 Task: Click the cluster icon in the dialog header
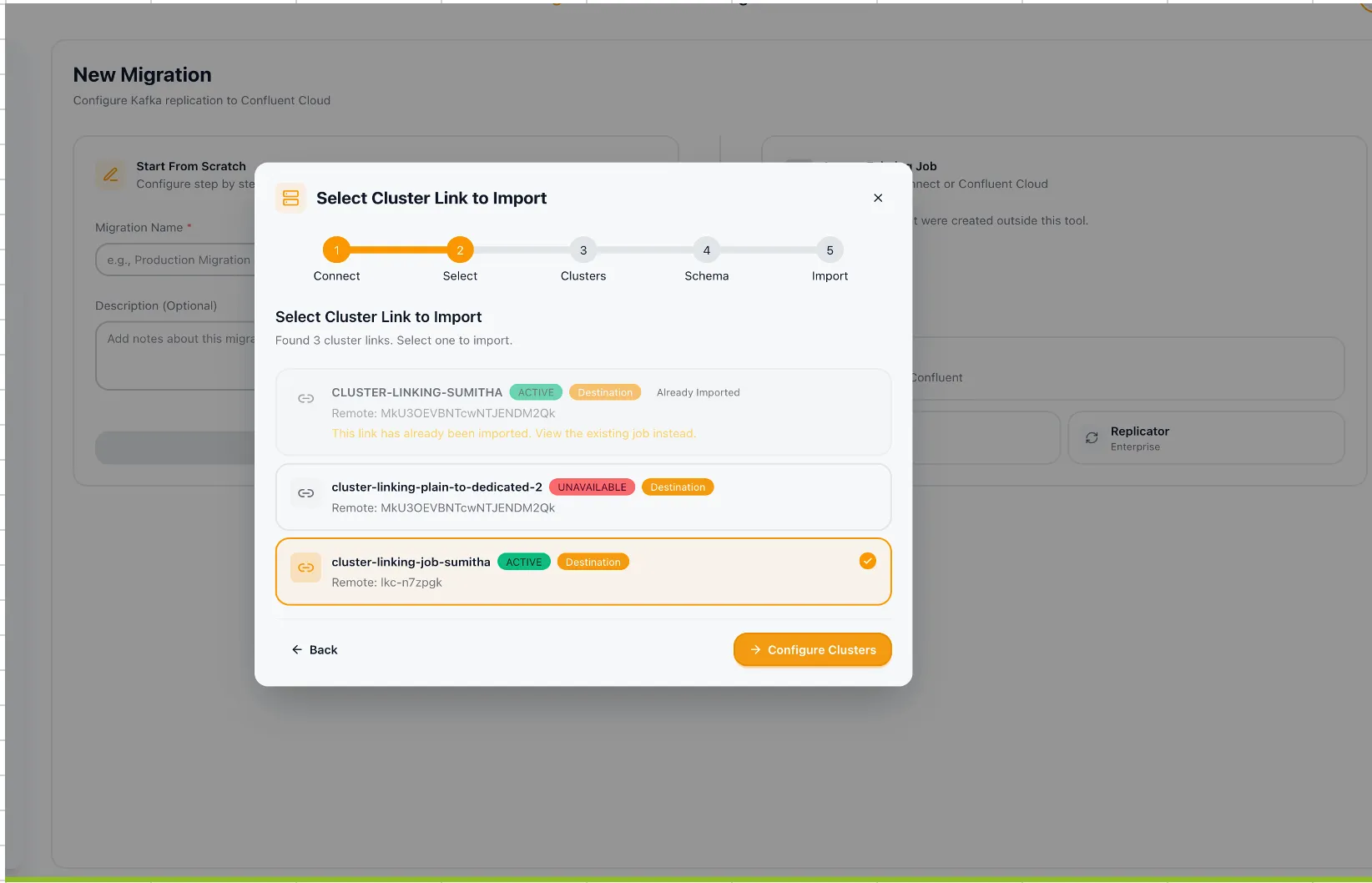290,198
